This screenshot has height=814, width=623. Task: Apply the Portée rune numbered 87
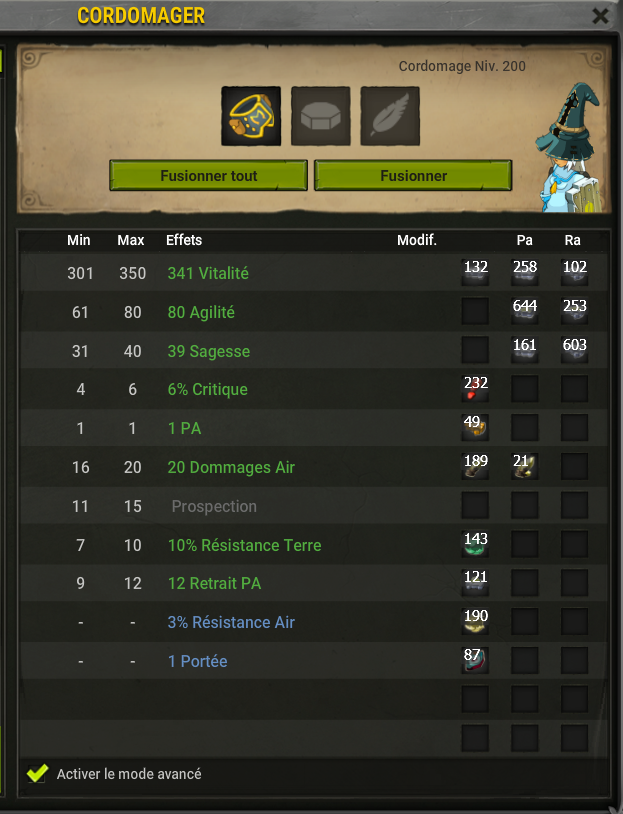[x=475, y=660]
